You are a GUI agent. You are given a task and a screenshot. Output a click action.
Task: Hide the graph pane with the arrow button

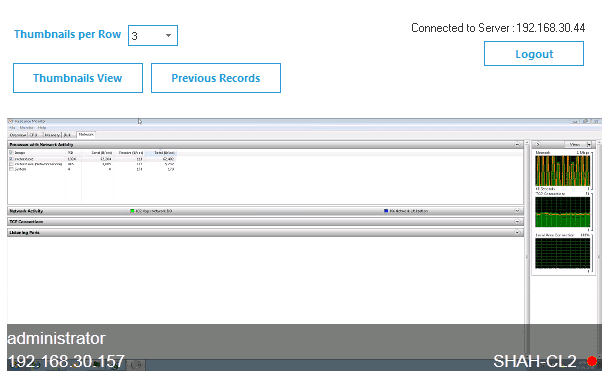click(537, 144)
